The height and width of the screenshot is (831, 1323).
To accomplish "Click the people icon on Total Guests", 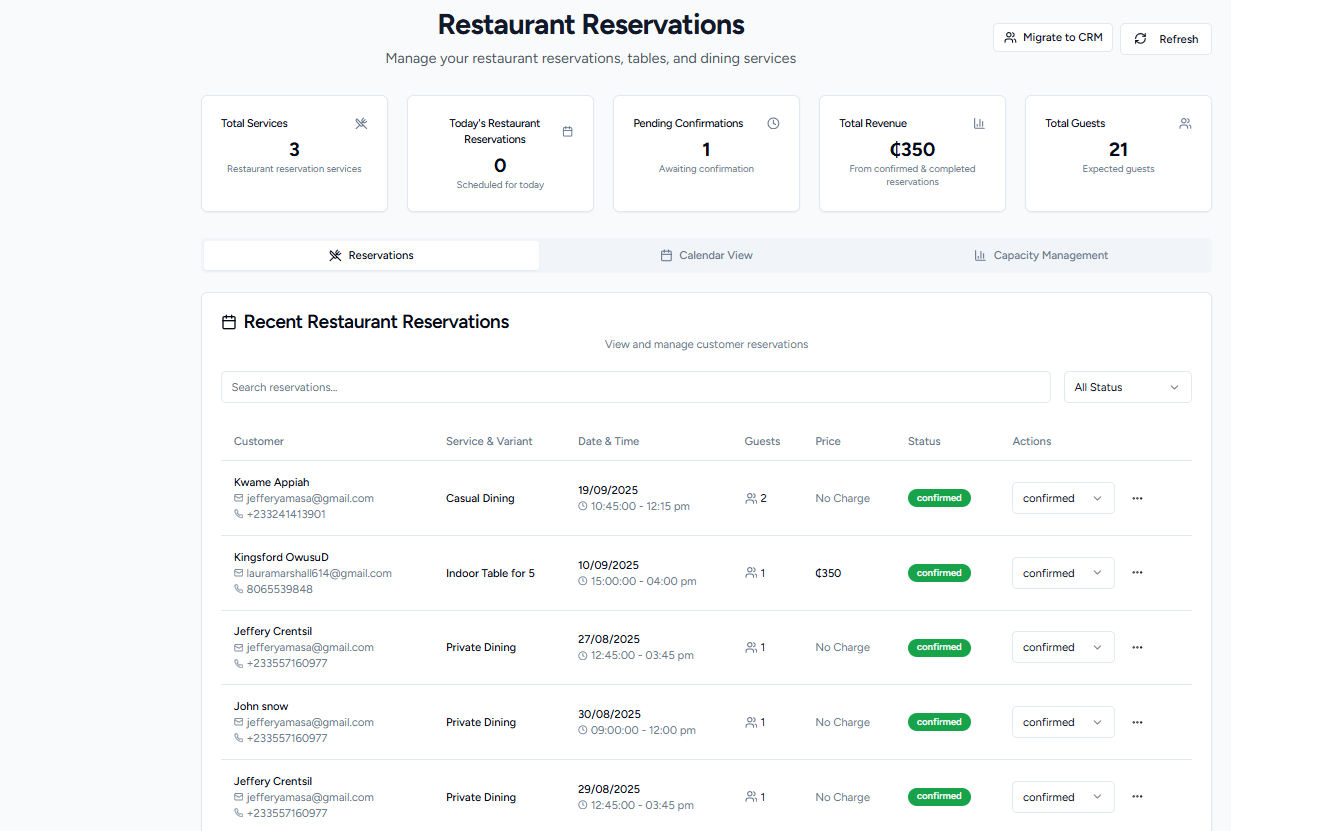I will pos(1185,124).
